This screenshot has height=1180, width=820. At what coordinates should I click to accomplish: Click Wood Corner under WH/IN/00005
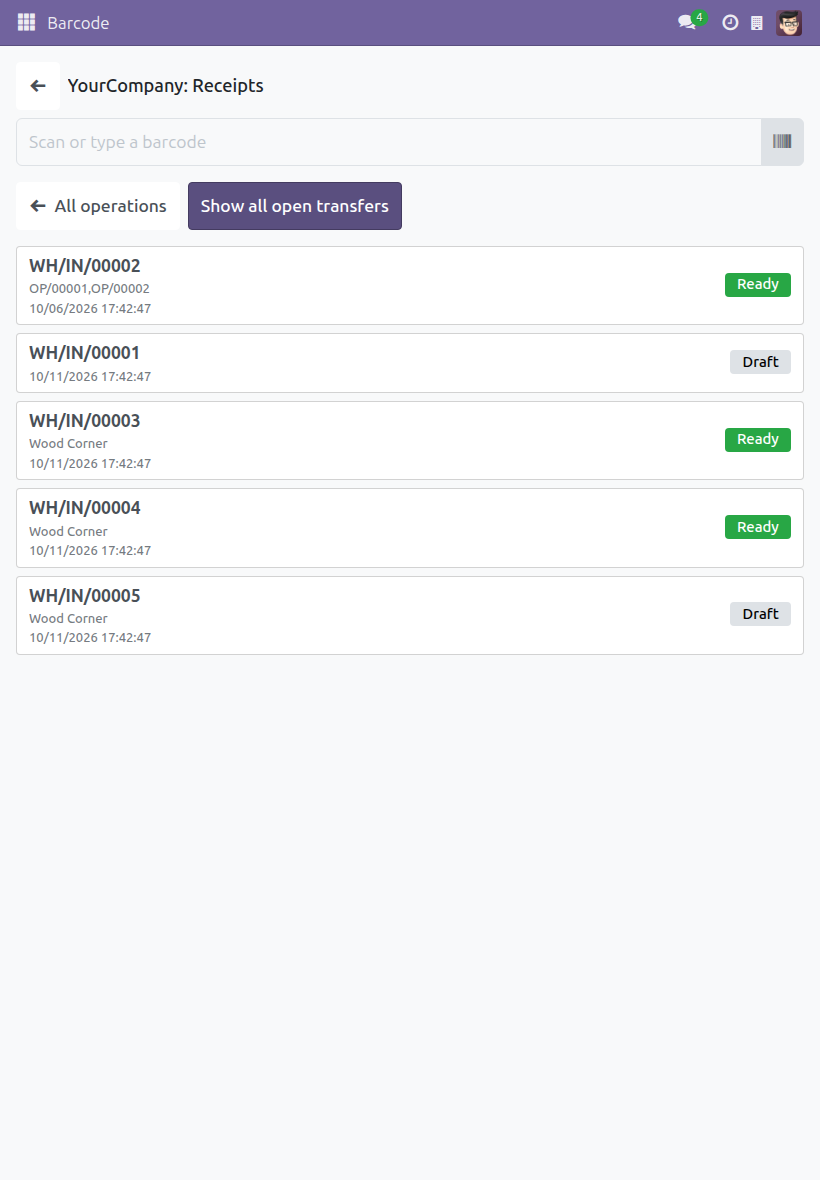click(x=68, y=619)
